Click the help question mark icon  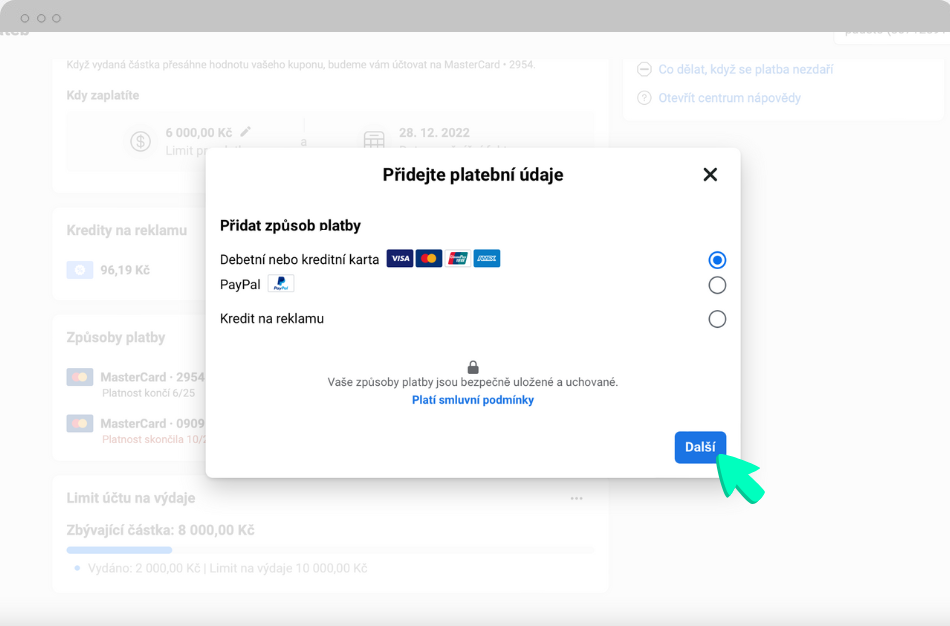(x=644, y=98)
